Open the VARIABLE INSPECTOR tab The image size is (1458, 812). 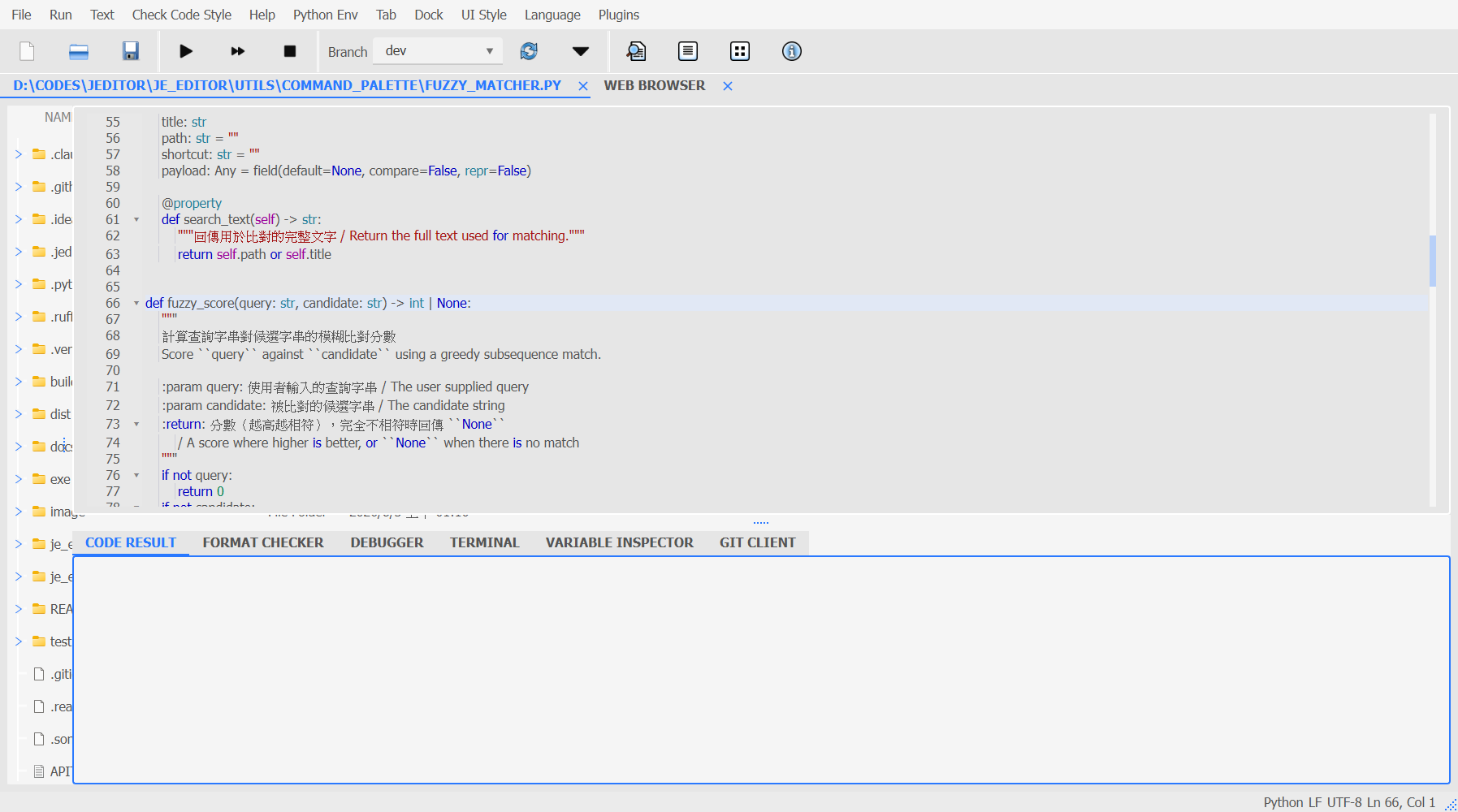tap(620, 542)
